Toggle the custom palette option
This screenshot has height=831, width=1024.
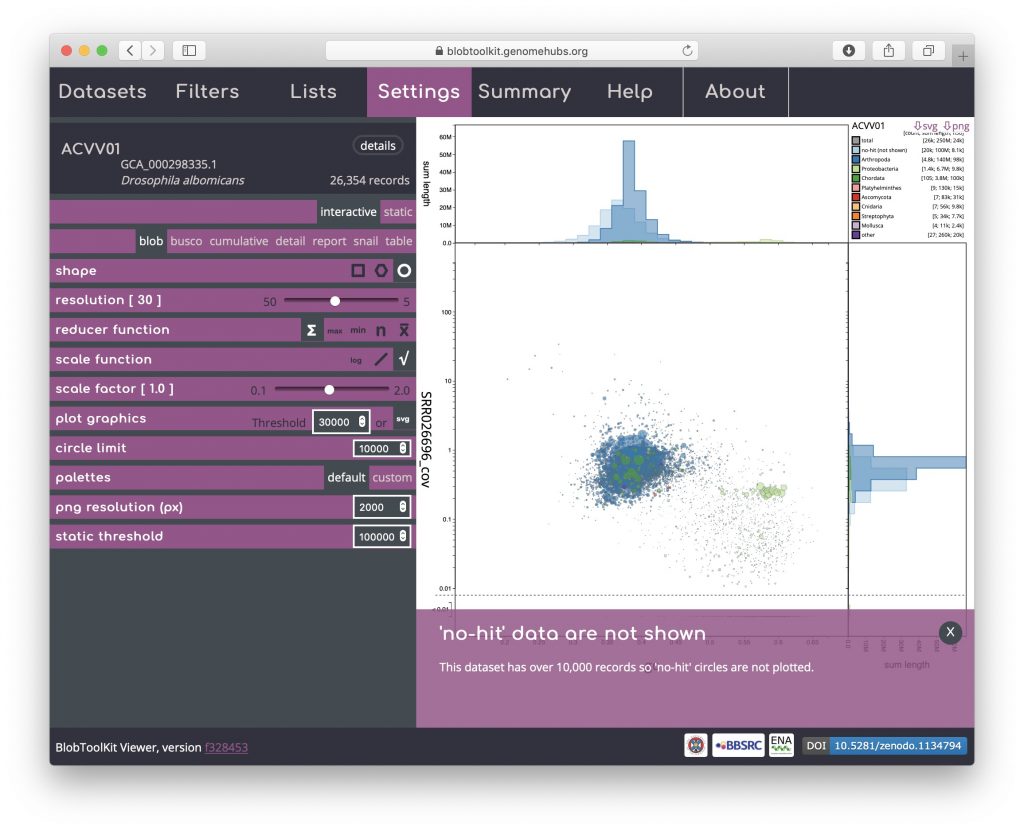[392, 478]
